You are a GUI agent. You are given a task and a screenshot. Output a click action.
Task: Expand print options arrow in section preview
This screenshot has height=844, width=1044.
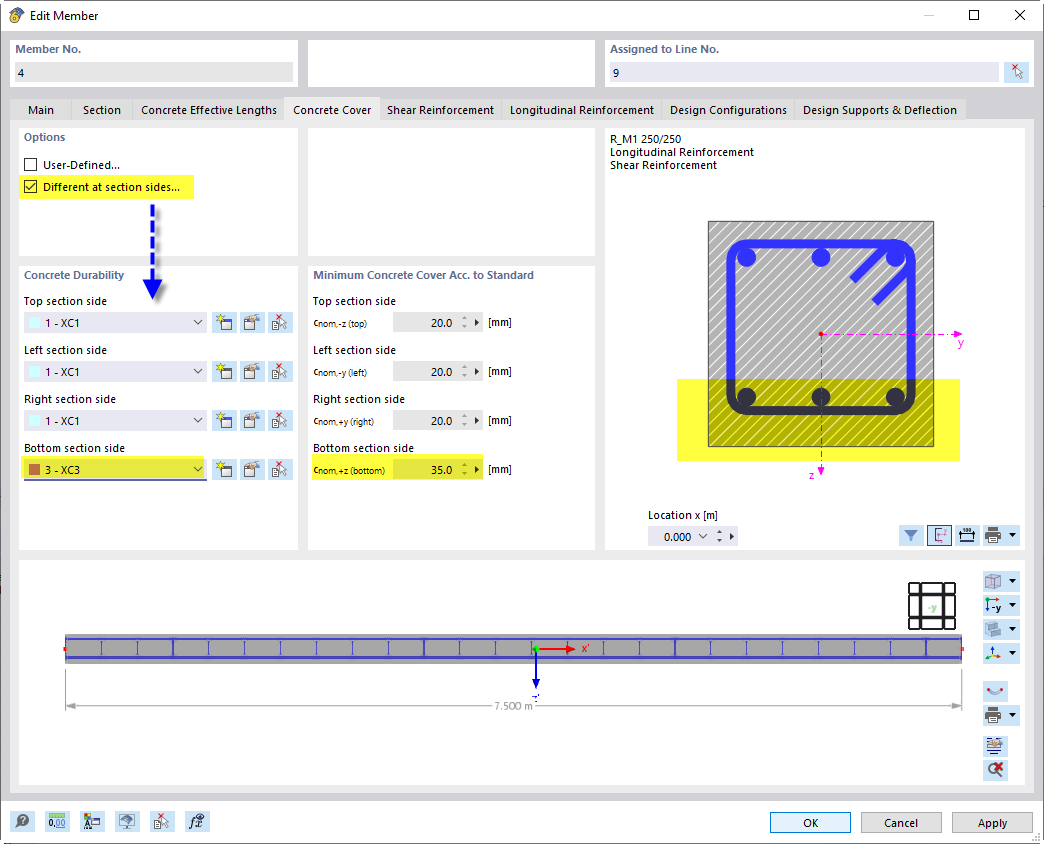click(1012, 535)
